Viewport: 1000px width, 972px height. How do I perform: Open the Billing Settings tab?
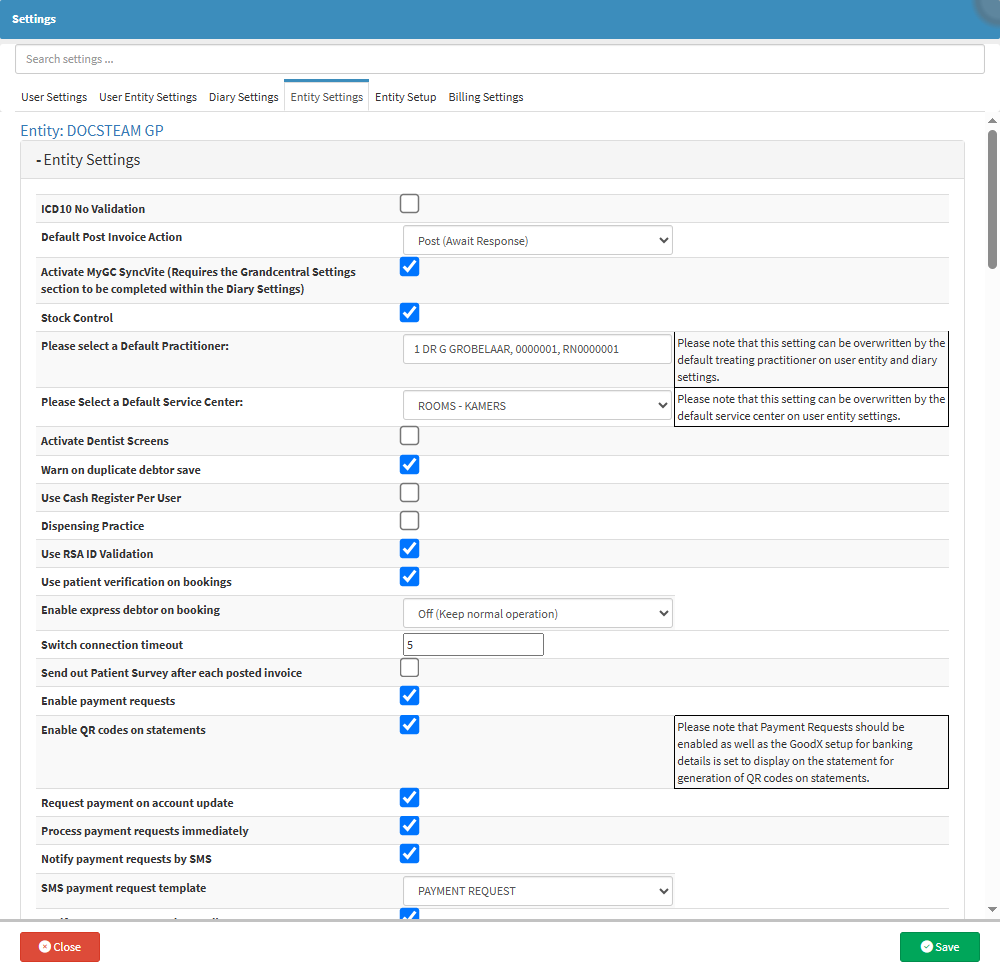[x=485, y=97]
